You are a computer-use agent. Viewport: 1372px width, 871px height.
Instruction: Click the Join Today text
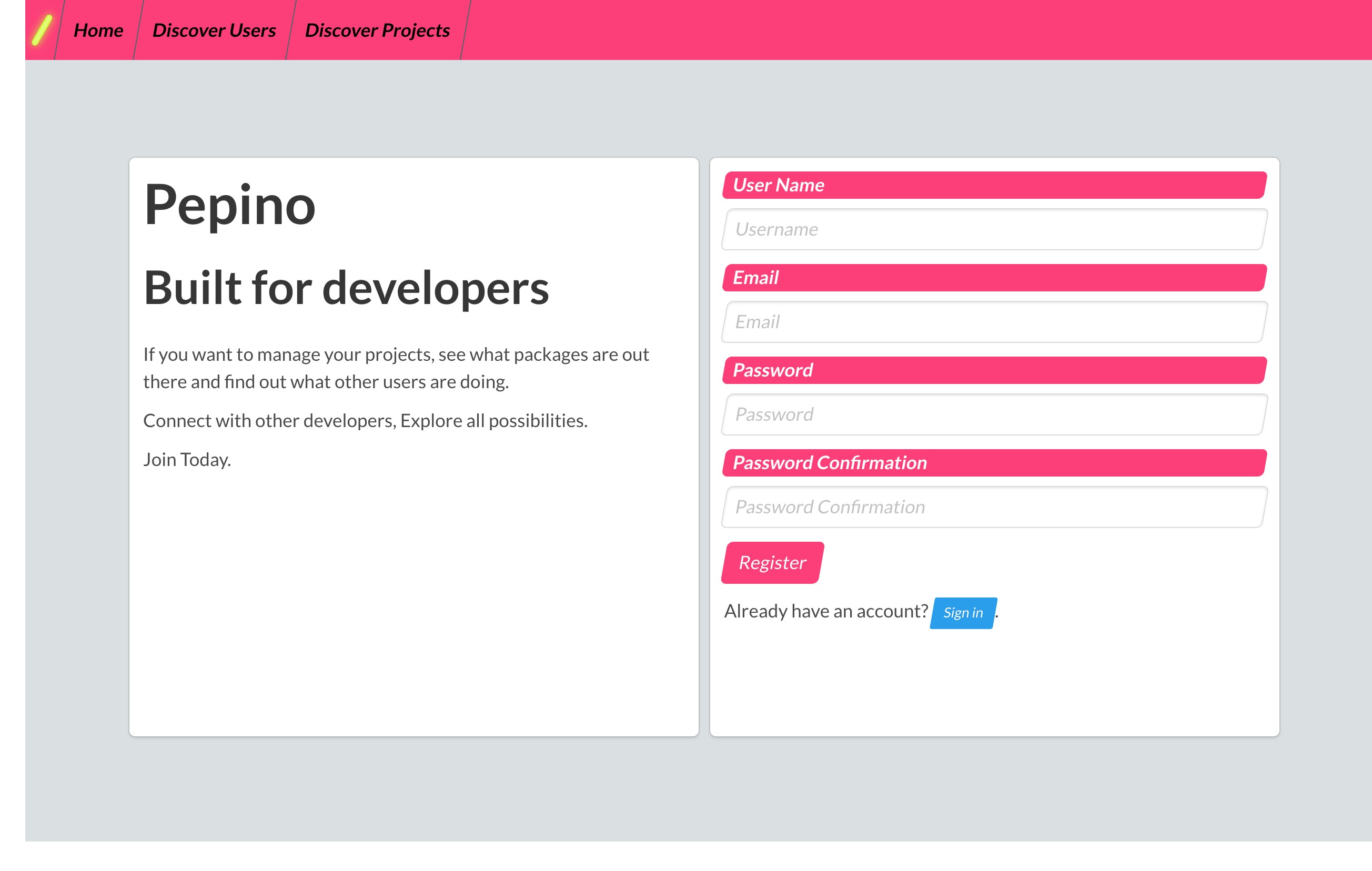pyautogui.click(x=187, y=459)
